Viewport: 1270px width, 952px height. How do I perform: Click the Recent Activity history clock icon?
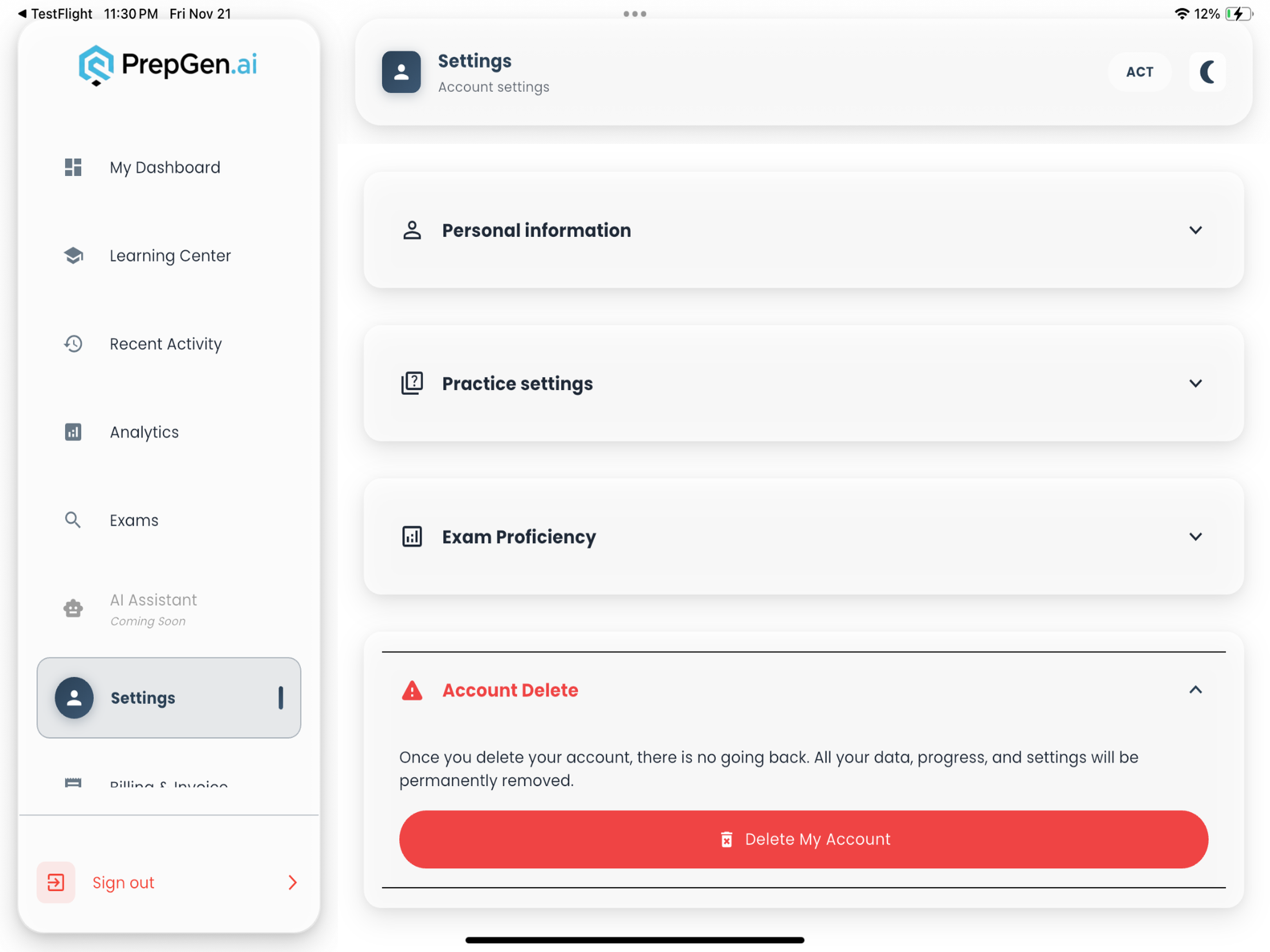coord(73,344)
